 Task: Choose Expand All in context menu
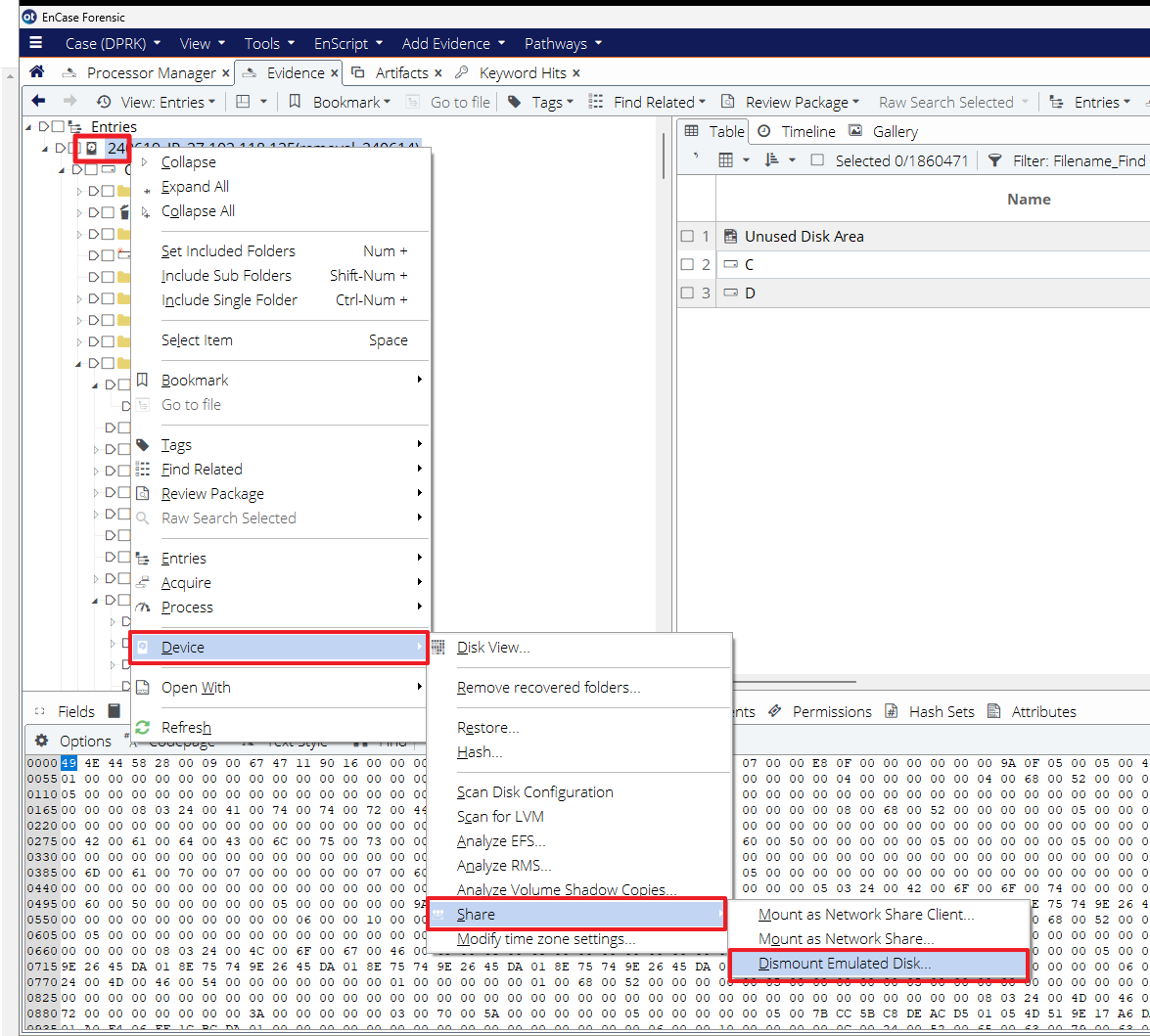pyautogui.click(x=195, y=186)
